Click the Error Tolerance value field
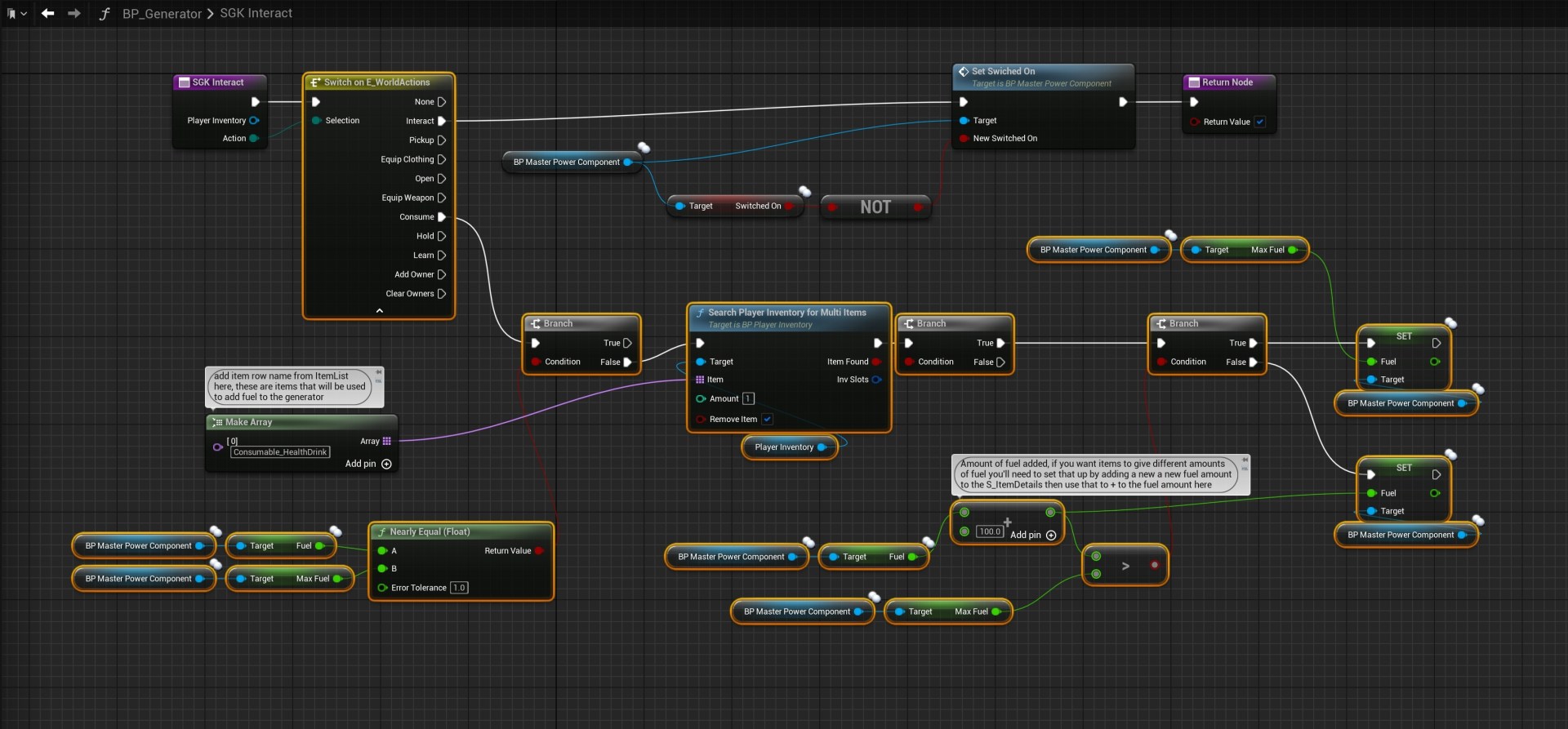1568x729 pixels. 459,588
